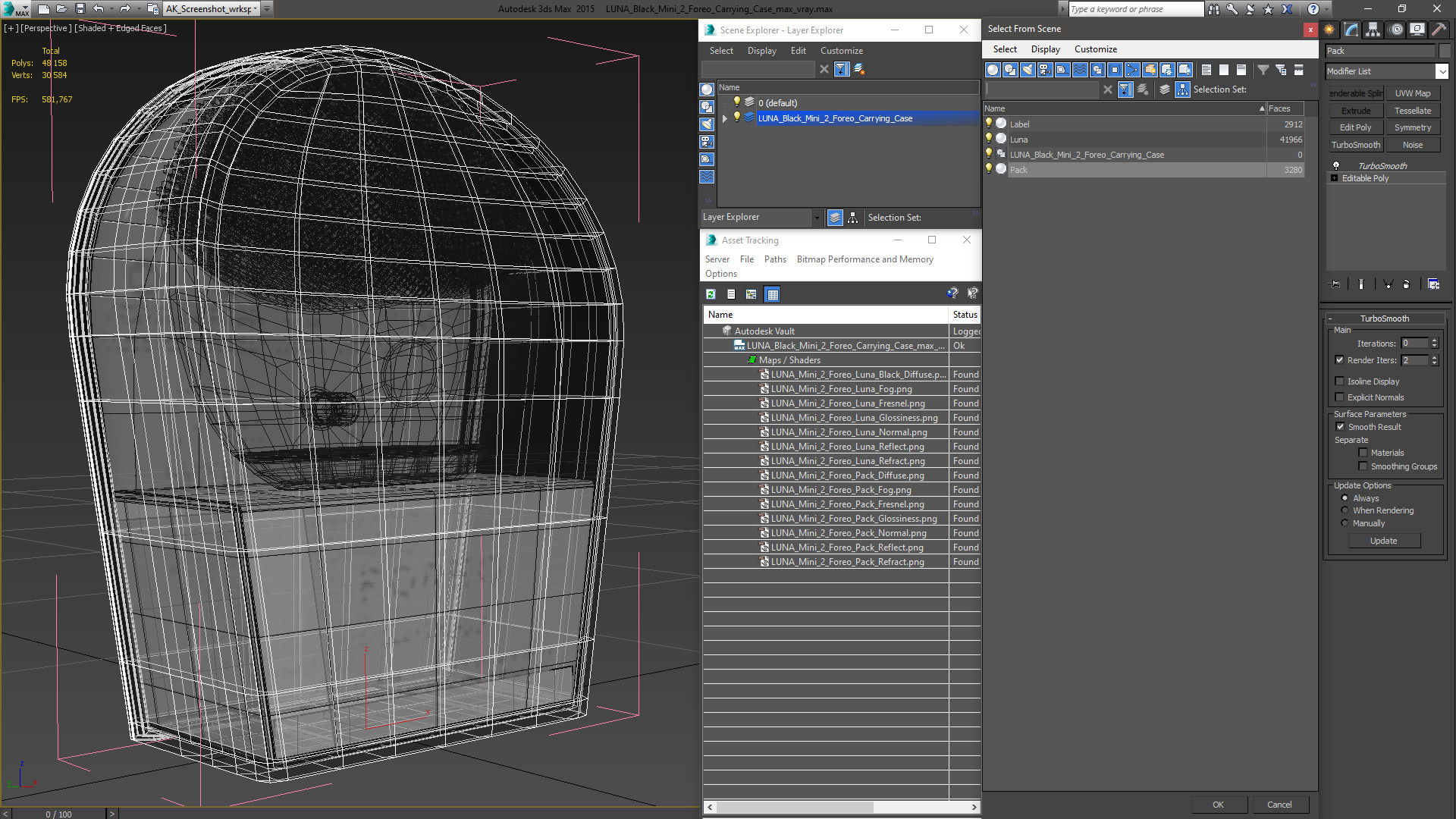
Task: Switch Asset Tracking to table view
Action: [772, 294]
